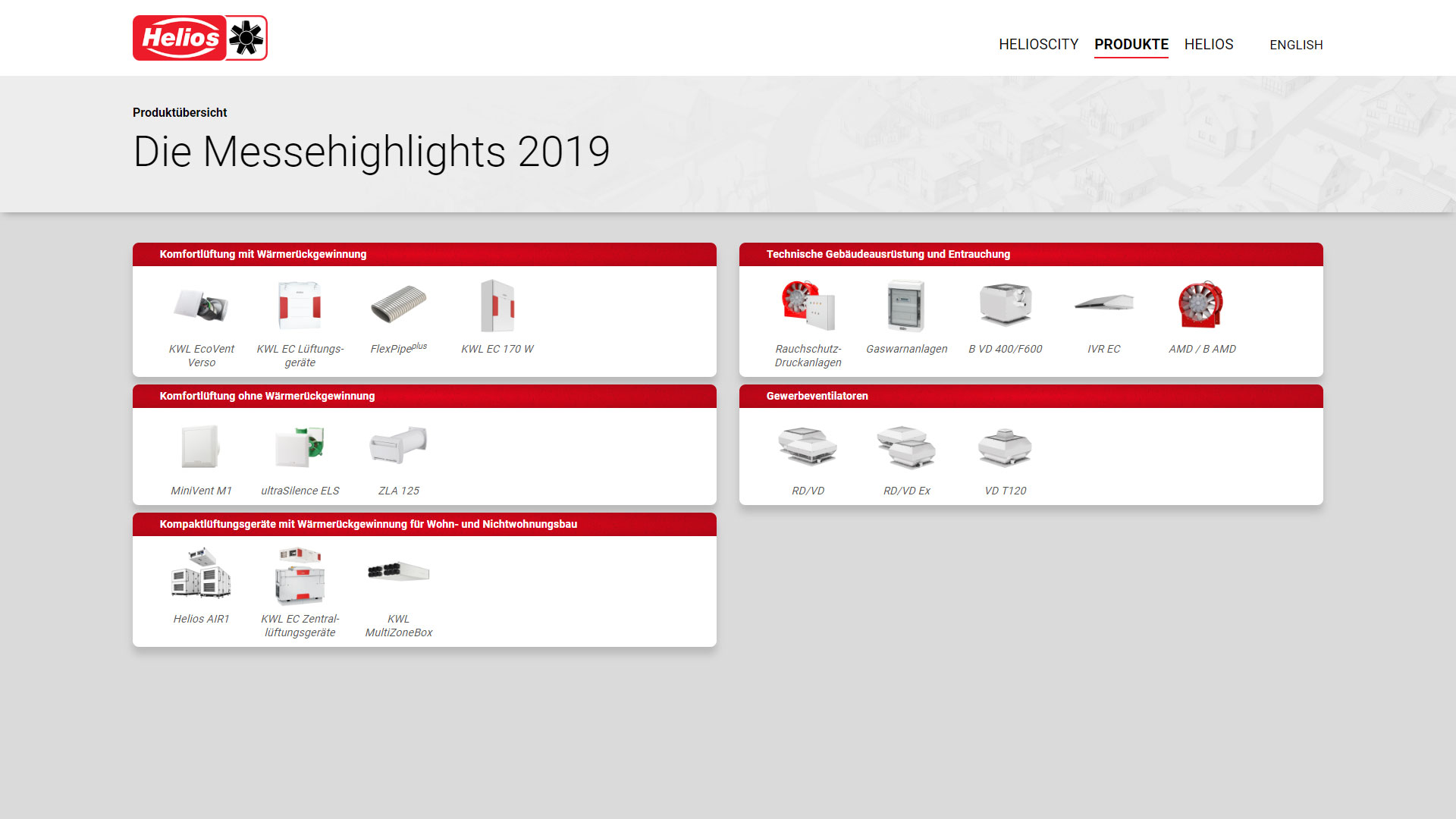The width and height of the screenshot is (1456, 819).
Task: Open the Helios AIR1 unit image
Action: click(201, 574)
